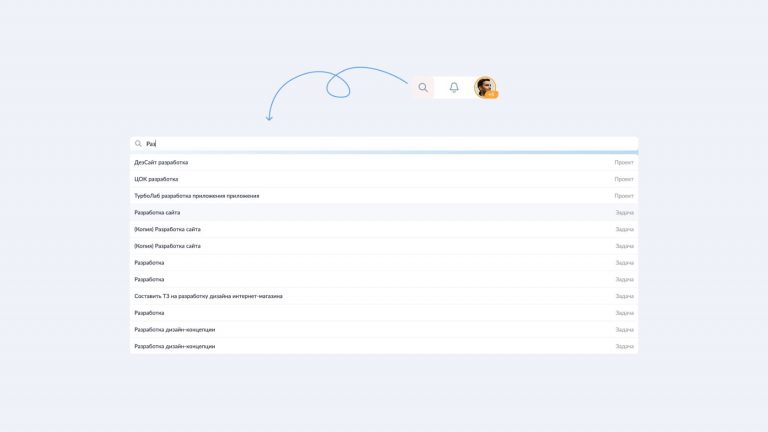Select the last "Разработка дизайн-концепции" result
768x432 pixels.
384,346
